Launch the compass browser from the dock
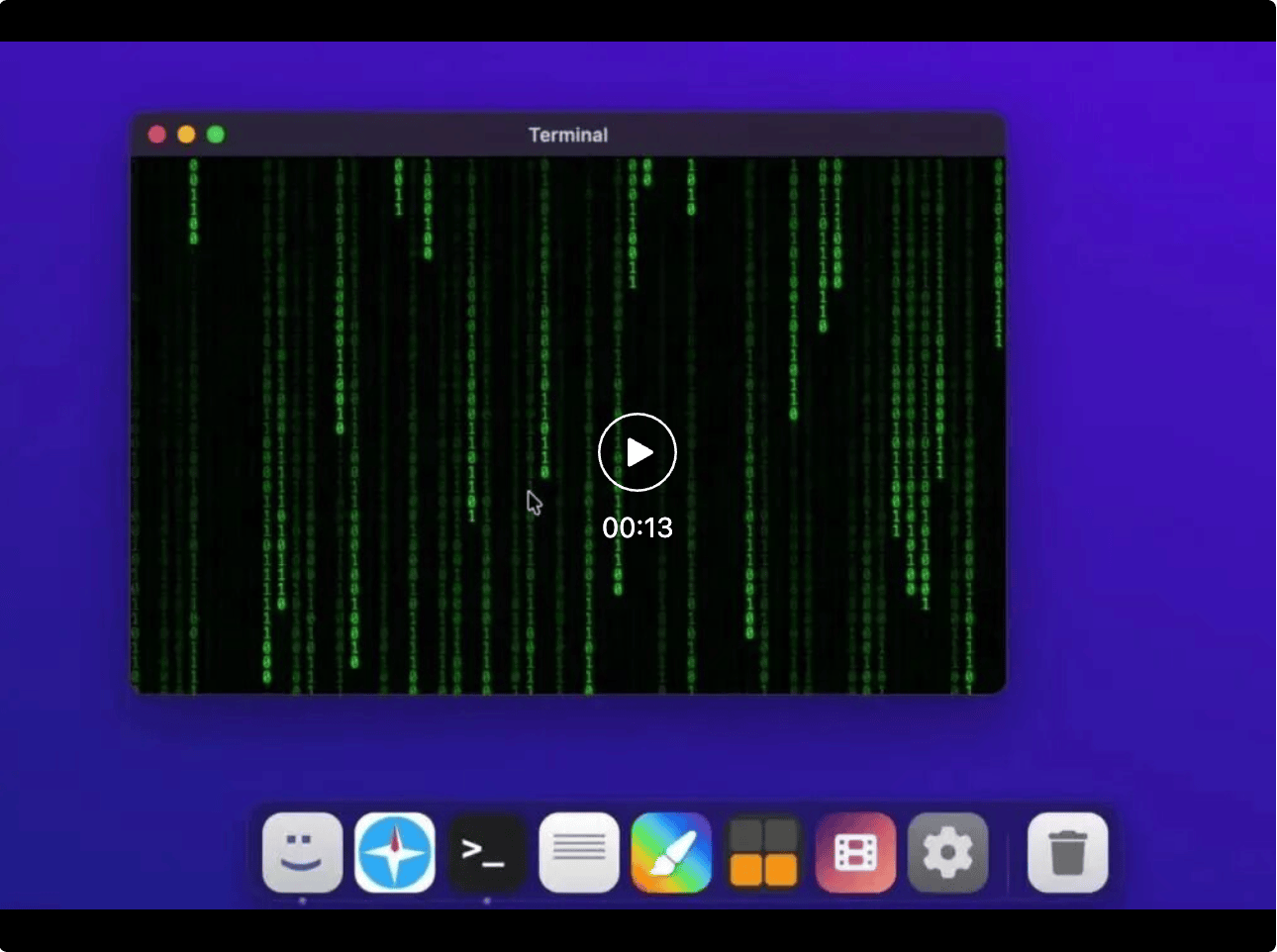The width and height of the screenshot is (1277, 952). coord(394,852)
